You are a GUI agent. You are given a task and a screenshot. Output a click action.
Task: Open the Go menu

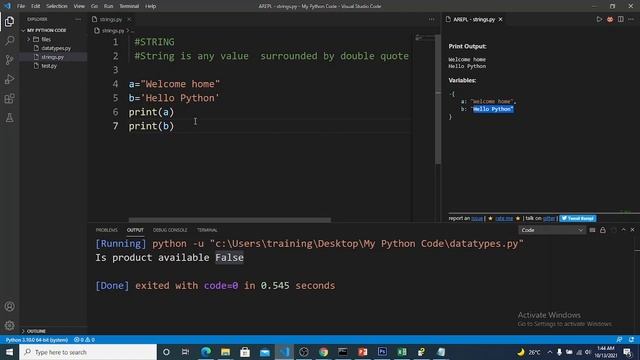(x=94, y=6)
